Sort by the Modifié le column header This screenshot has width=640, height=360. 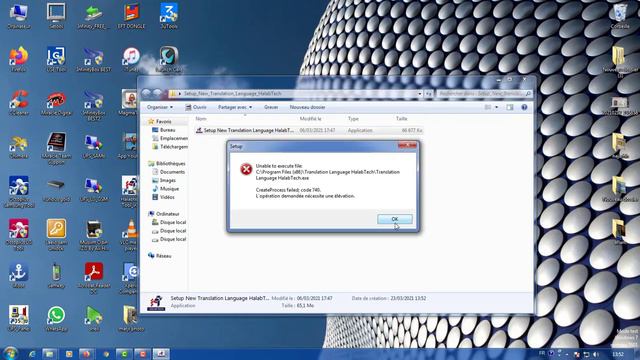311,119
